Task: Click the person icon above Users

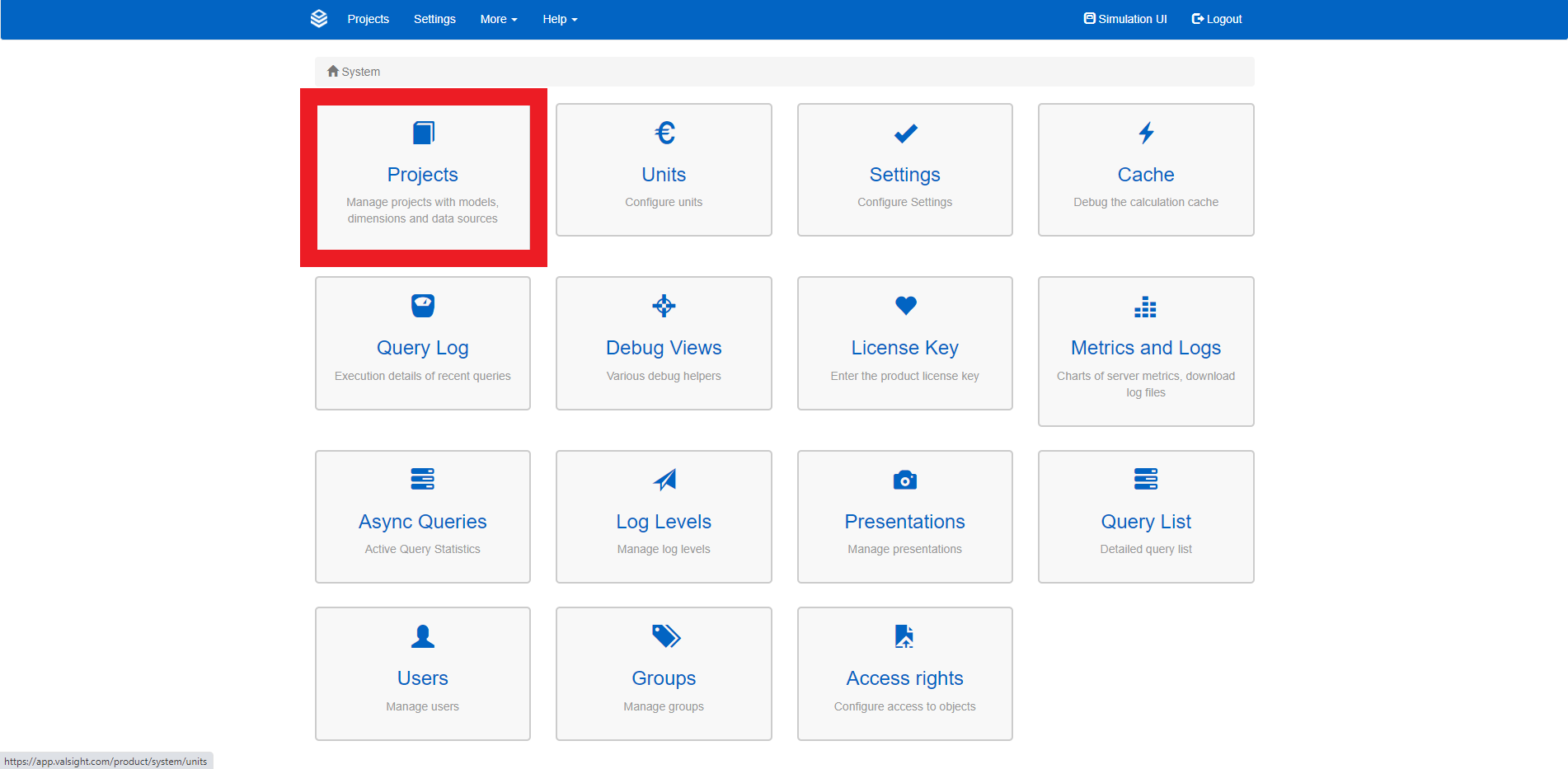Action: [423, 636]
